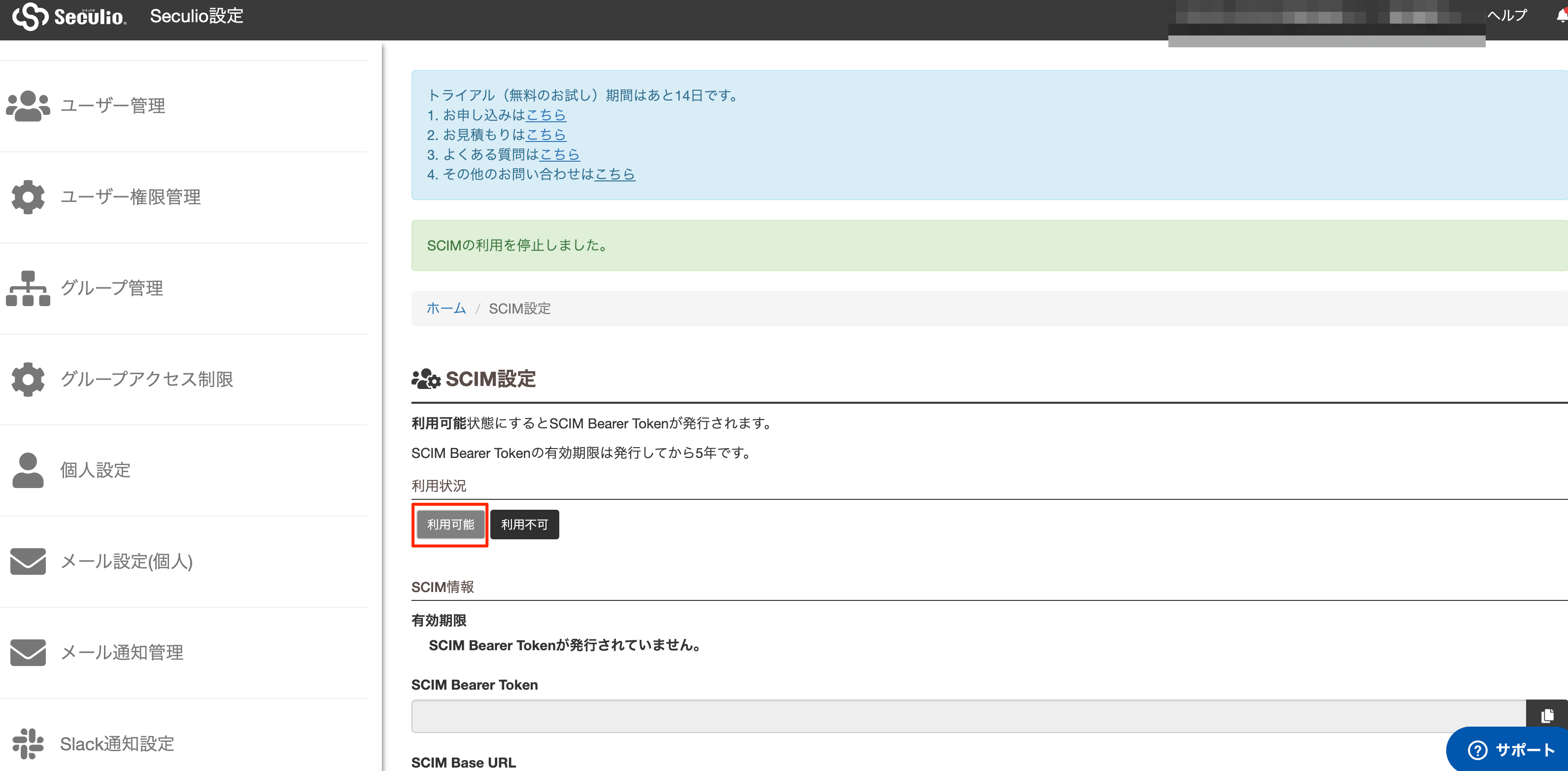The image size is (1568, 771).
Task: Click the group access restriction gear icon
Action: 28,380
